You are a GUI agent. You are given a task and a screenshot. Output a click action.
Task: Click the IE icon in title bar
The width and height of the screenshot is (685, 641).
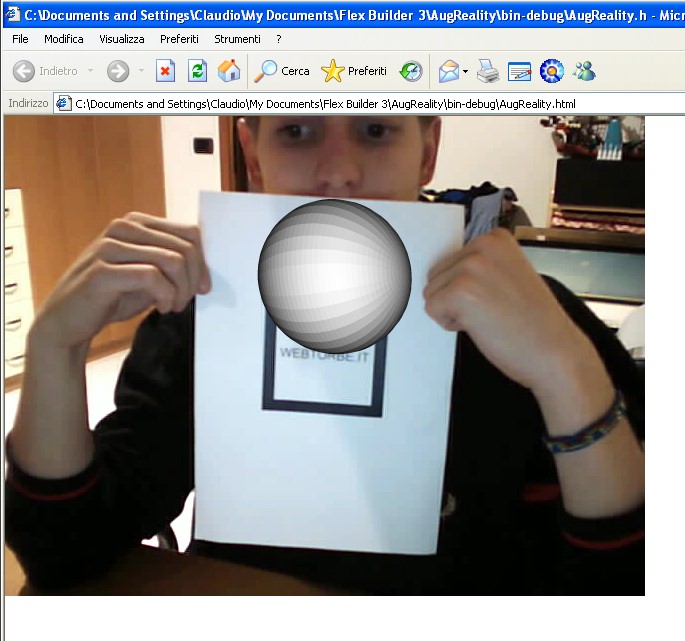click(x=12, y=14)
